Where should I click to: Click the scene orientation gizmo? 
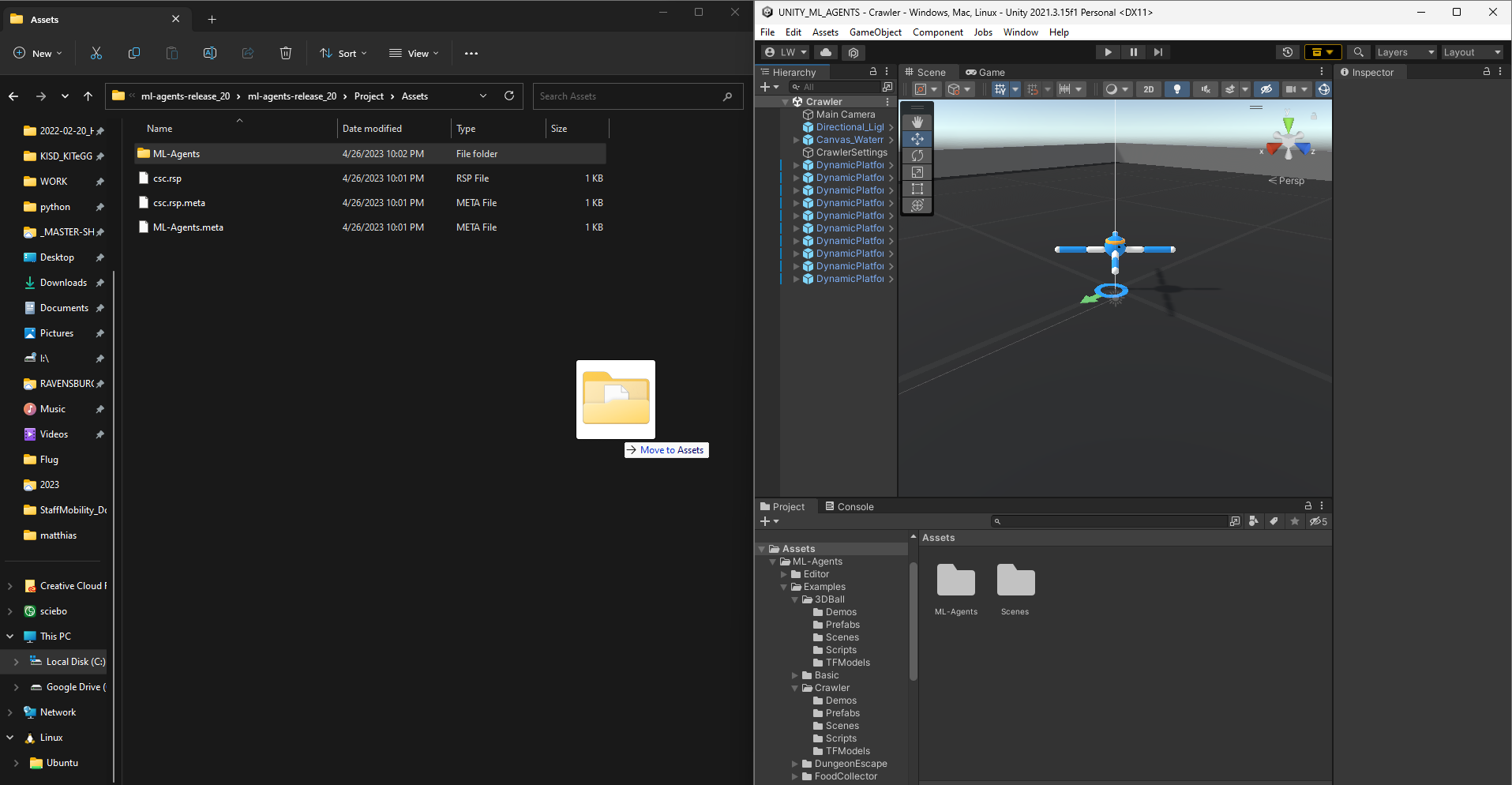(1288, 141)
